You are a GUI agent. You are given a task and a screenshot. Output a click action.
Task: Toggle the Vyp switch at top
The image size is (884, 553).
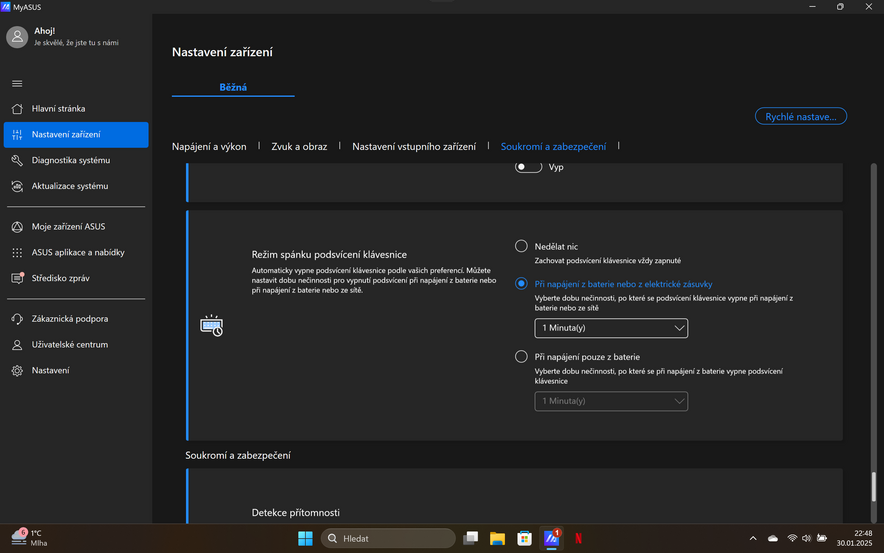[528, 167]
